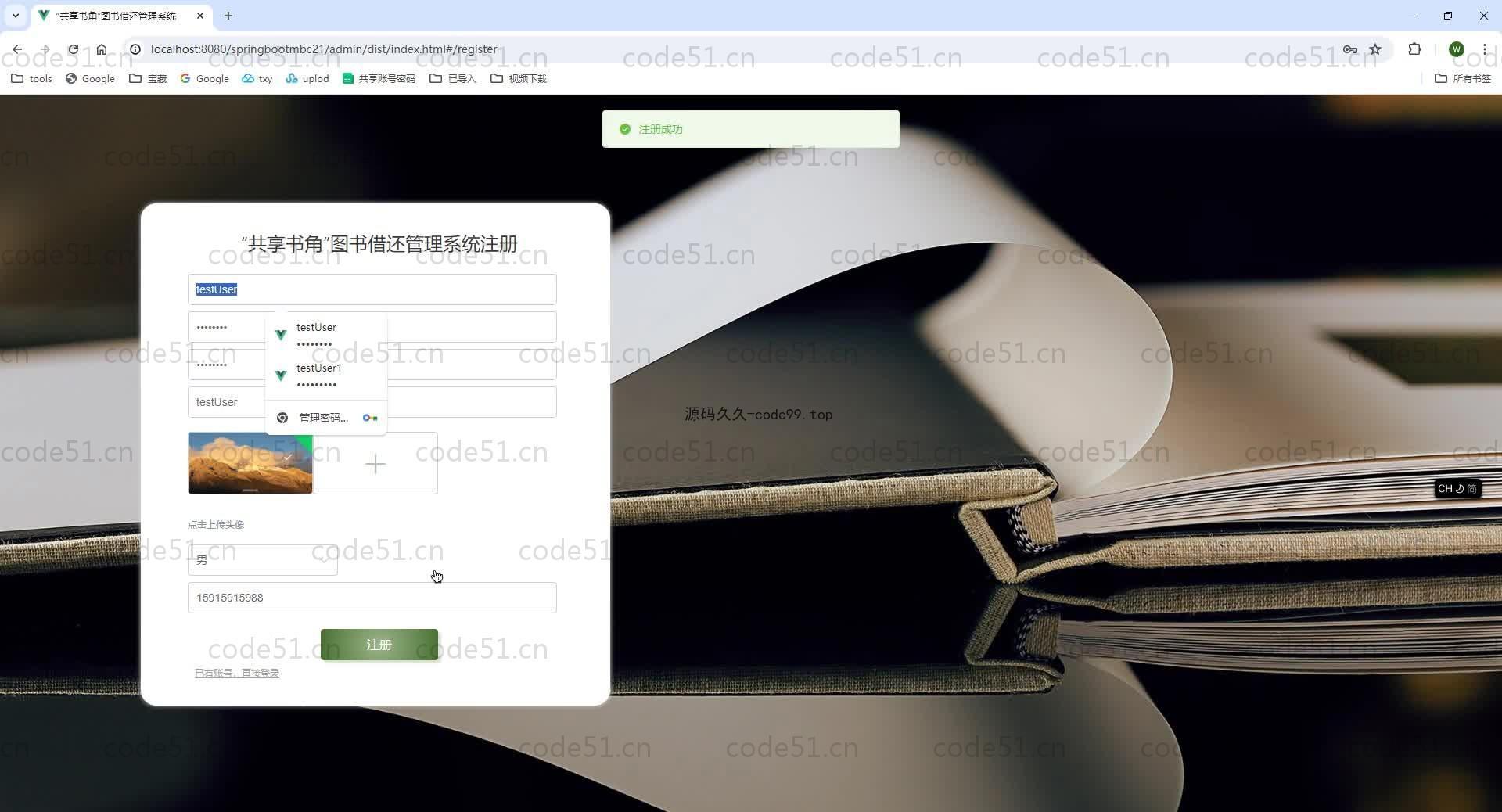Click the phone field 15915915988

pyautogui.click(x=372, y=598)
